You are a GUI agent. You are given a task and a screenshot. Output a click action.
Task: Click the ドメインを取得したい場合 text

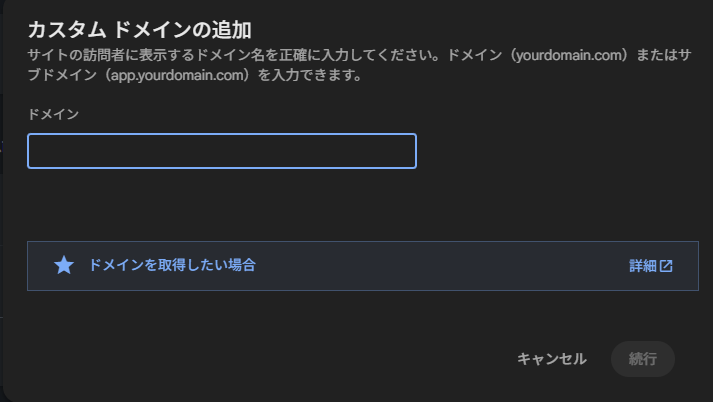pyautogui.click(x=172, y=265)
